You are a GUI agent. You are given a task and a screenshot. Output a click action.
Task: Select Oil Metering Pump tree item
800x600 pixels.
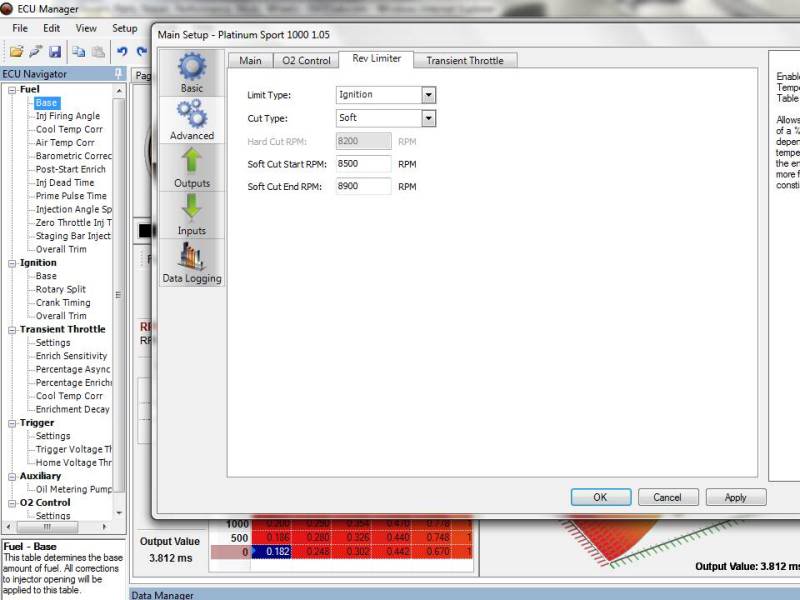pyautogui.click(x=73, y=489)
